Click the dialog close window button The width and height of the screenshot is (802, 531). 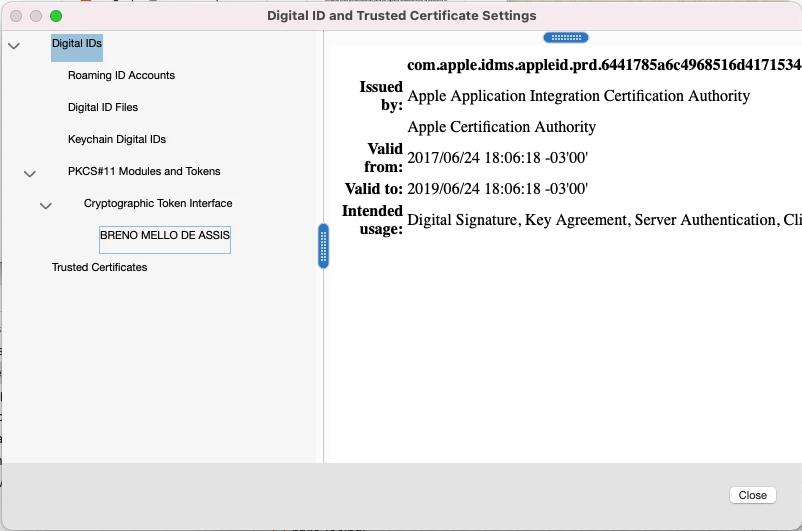(16, 16)
